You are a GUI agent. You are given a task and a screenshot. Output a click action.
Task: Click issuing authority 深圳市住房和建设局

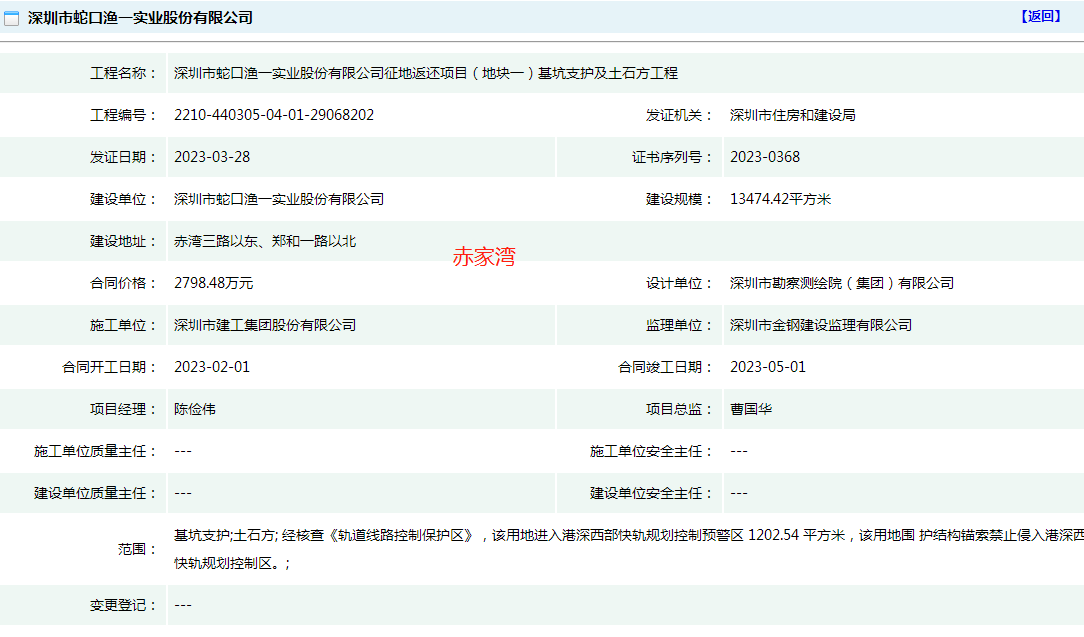792,115
